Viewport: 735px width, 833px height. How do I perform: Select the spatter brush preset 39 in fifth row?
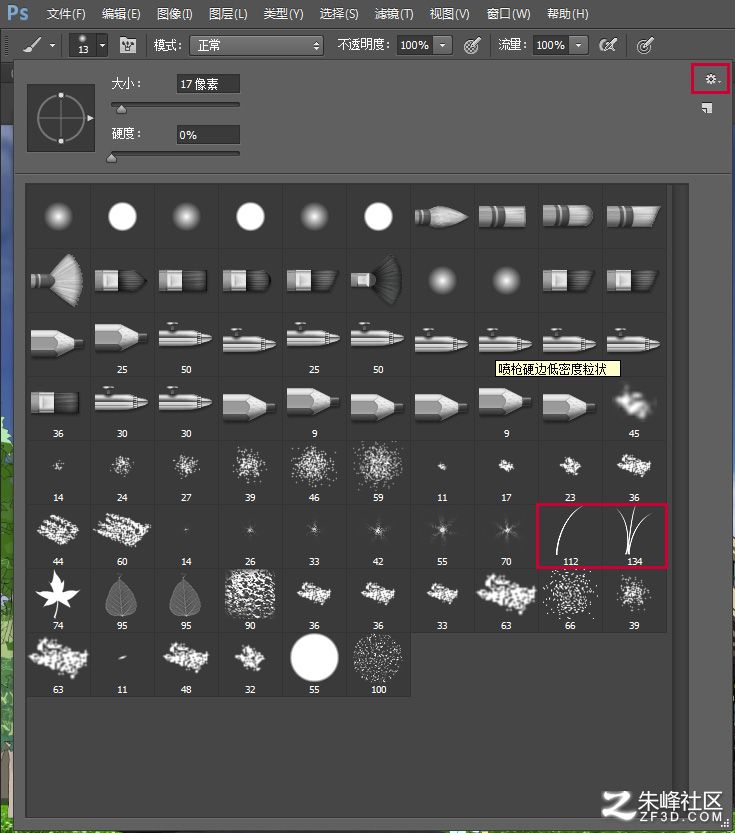click(250, 472)
